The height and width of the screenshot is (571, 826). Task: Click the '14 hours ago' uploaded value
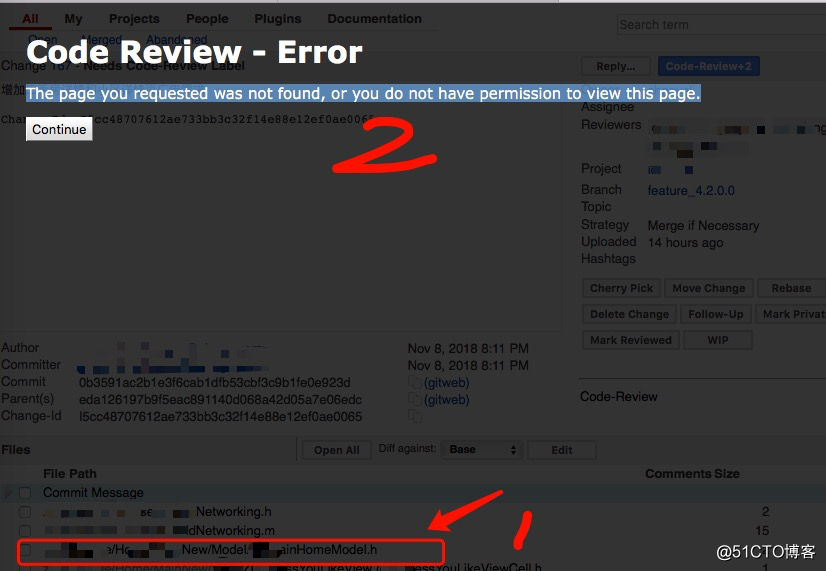point(685,242)
